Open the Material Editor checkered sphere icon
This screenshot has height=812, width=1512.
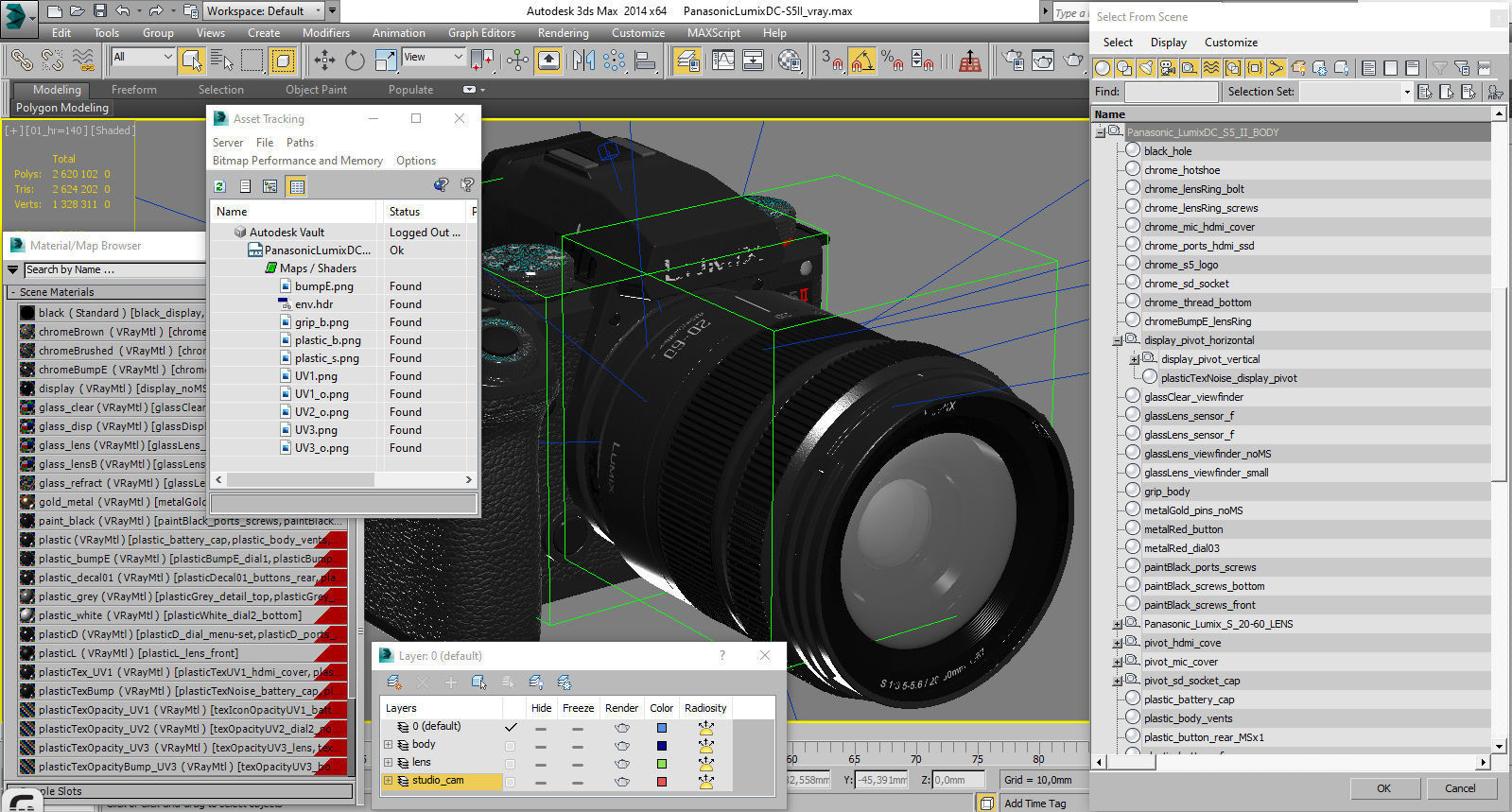(x=790, y=60)
